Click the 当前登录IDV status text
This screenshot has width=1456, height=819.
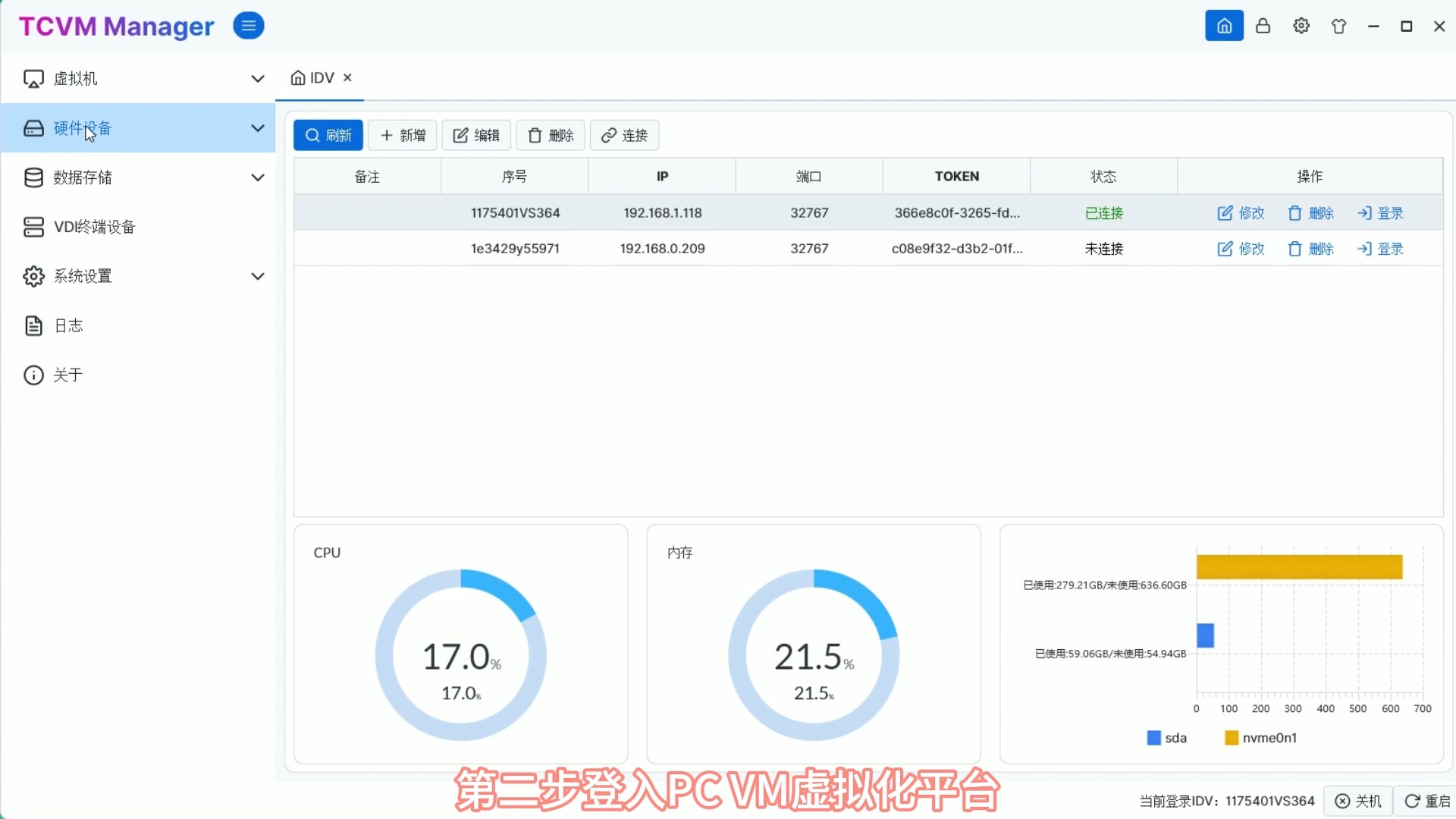pyautogui.click(x=1227, y=801)
